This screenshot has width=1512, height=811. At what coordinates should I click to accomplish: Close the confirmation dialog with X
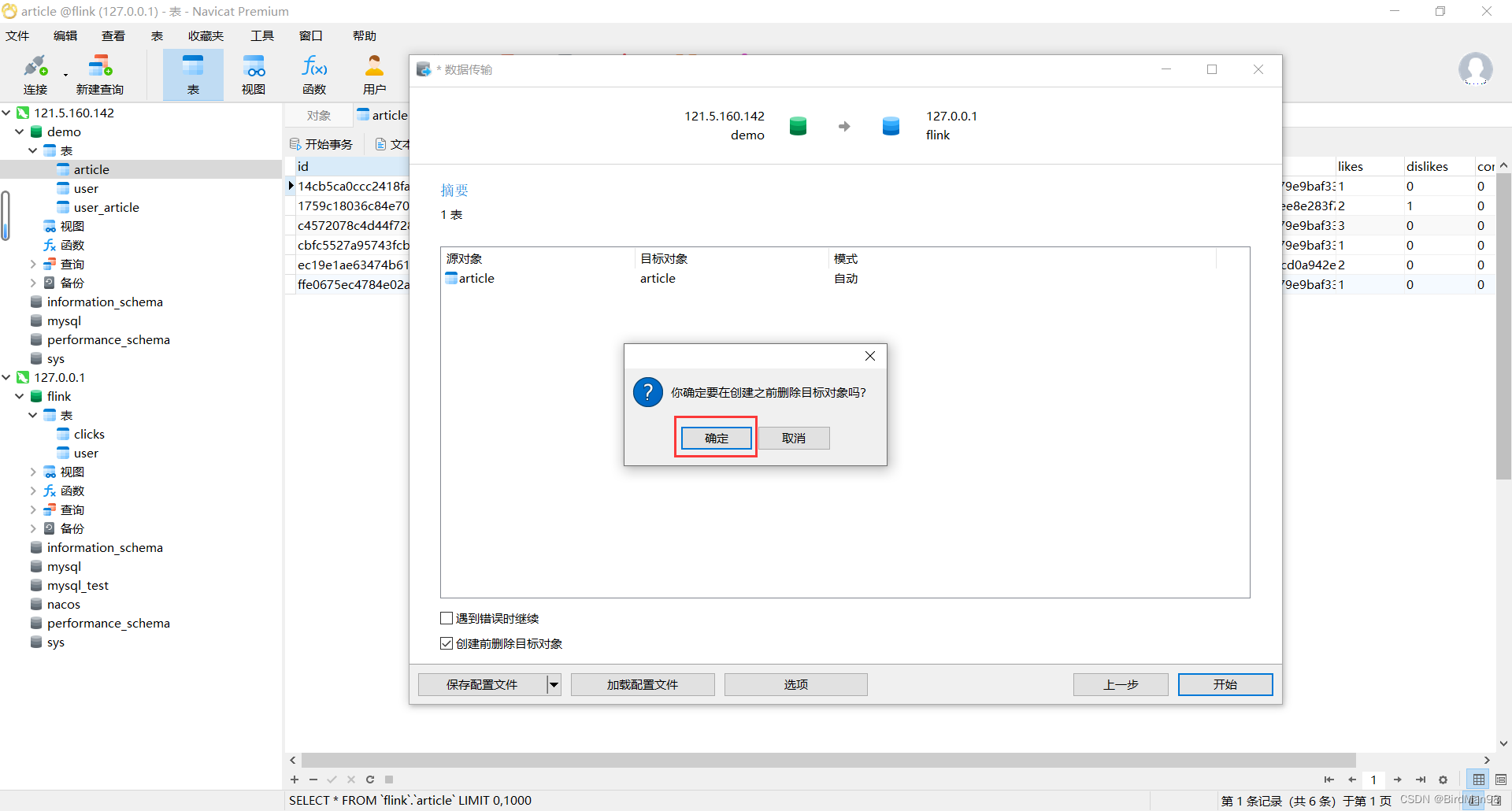pyautogui.click(x=870, y=356)
